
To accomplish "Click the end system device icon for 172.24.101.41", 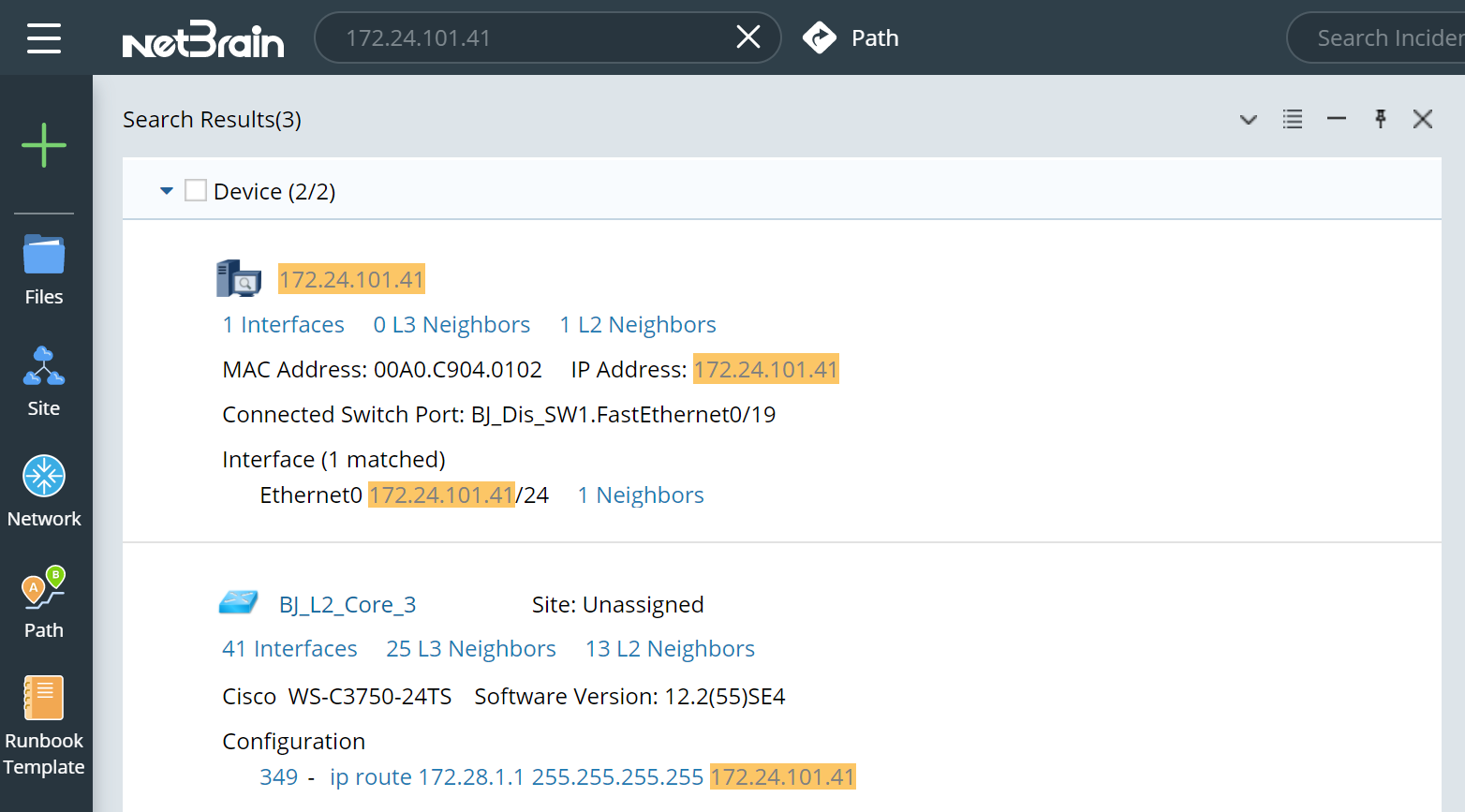I will 239,278.
